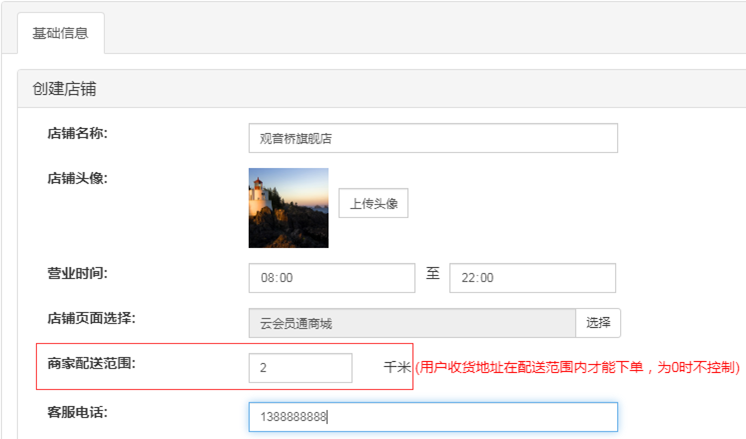Image resolution: width=746 pixels, height=439 pixels.
Task: Click the 千米 unit text
Action: (x=397, y=367)
